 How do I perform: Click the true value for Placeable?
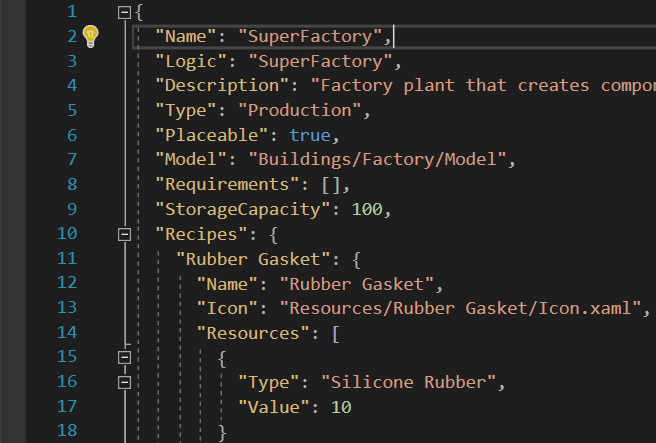[310, 135]
